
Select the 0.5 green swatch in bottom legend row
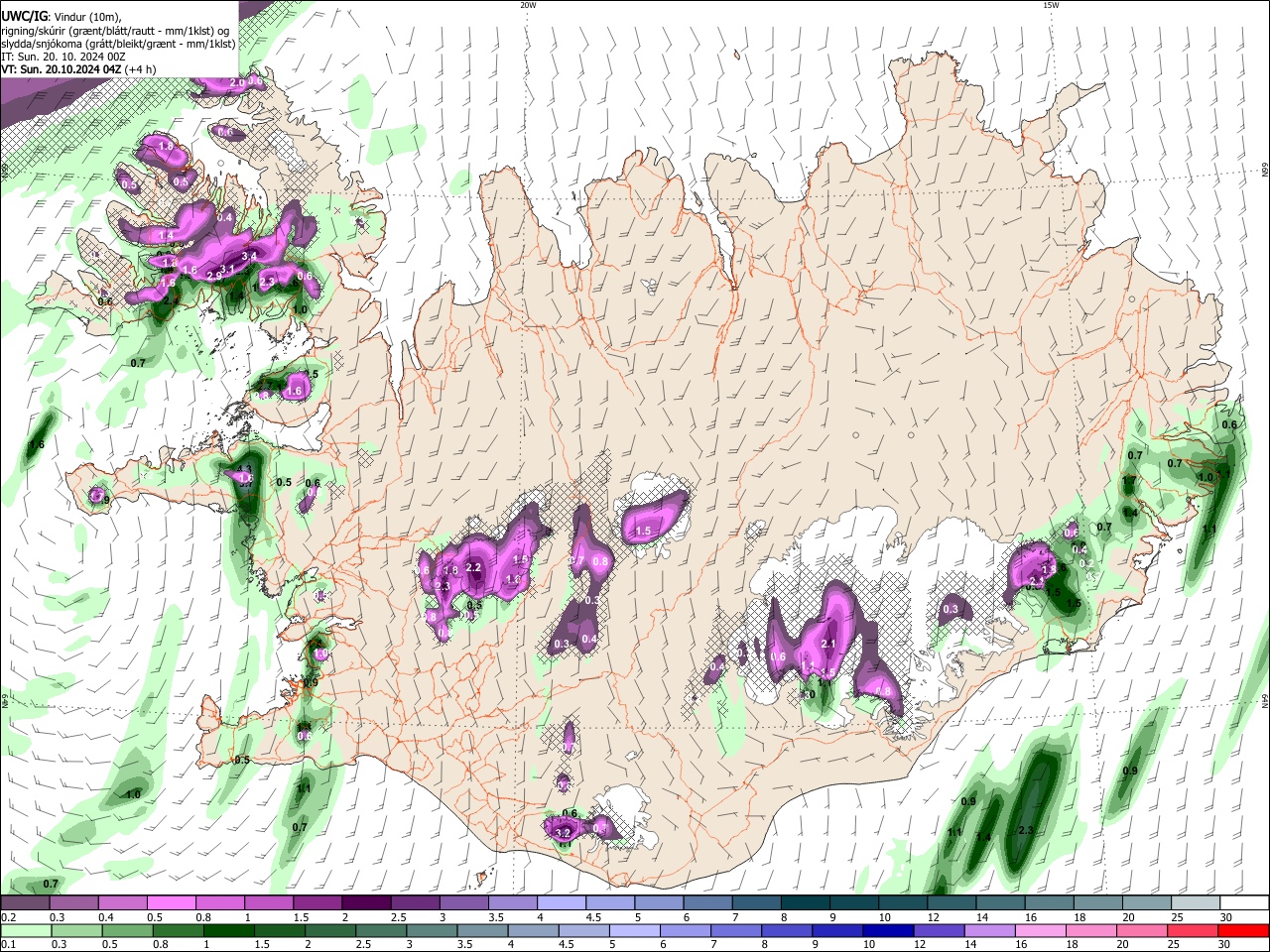coord(126,931)
